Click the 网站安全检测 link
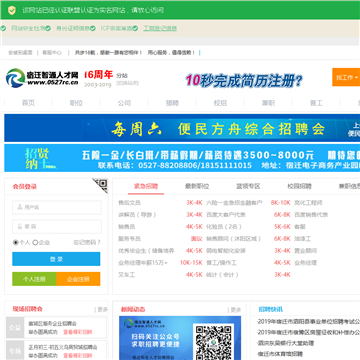 pos(28,28)
